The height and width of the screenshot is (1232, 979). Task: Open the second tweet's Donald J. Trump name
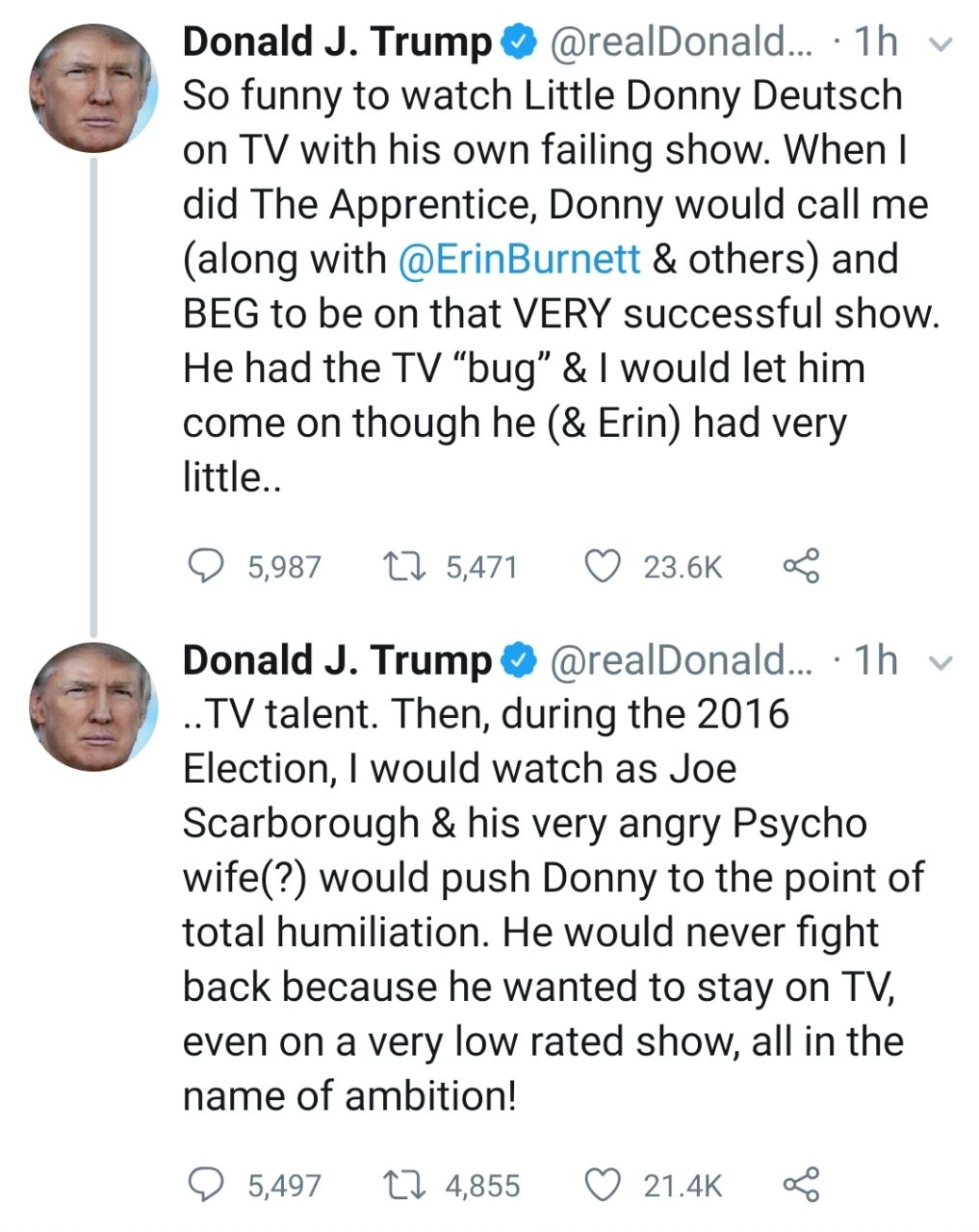tap(336, 660)
